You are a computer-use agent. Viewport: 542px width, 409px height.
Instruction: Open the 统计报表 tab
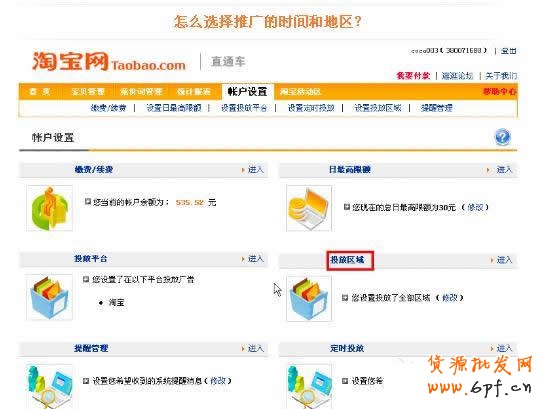[194, 92]
